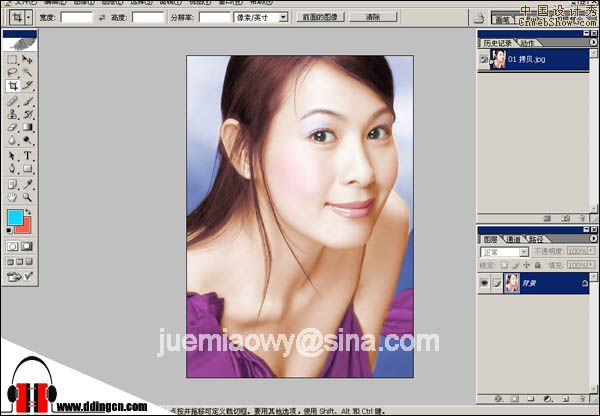Click delete layer trash icon

[582, 399]
